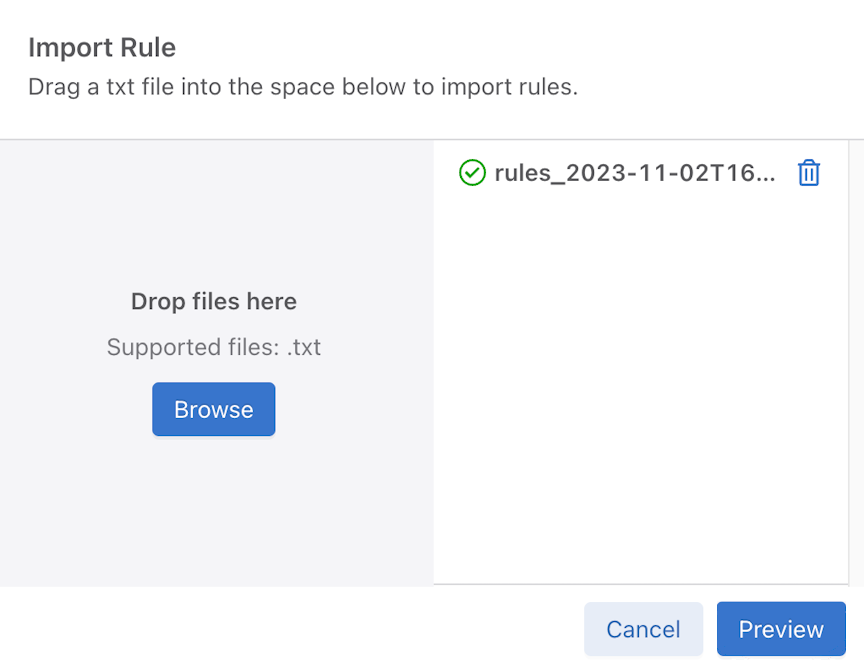Continue to the rule preview via Preview button
The height and width of the screenshot is (668, 864).
781,629
